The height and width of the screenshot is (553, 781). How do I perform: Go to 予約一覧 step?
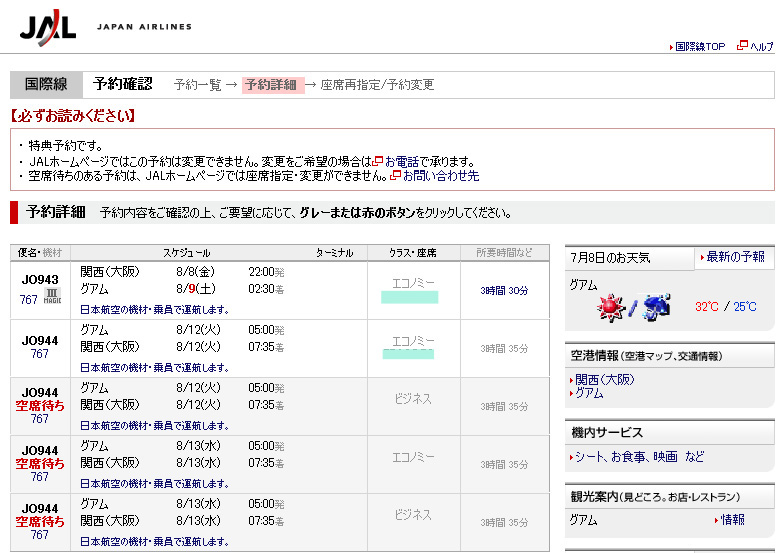[197, 85]
